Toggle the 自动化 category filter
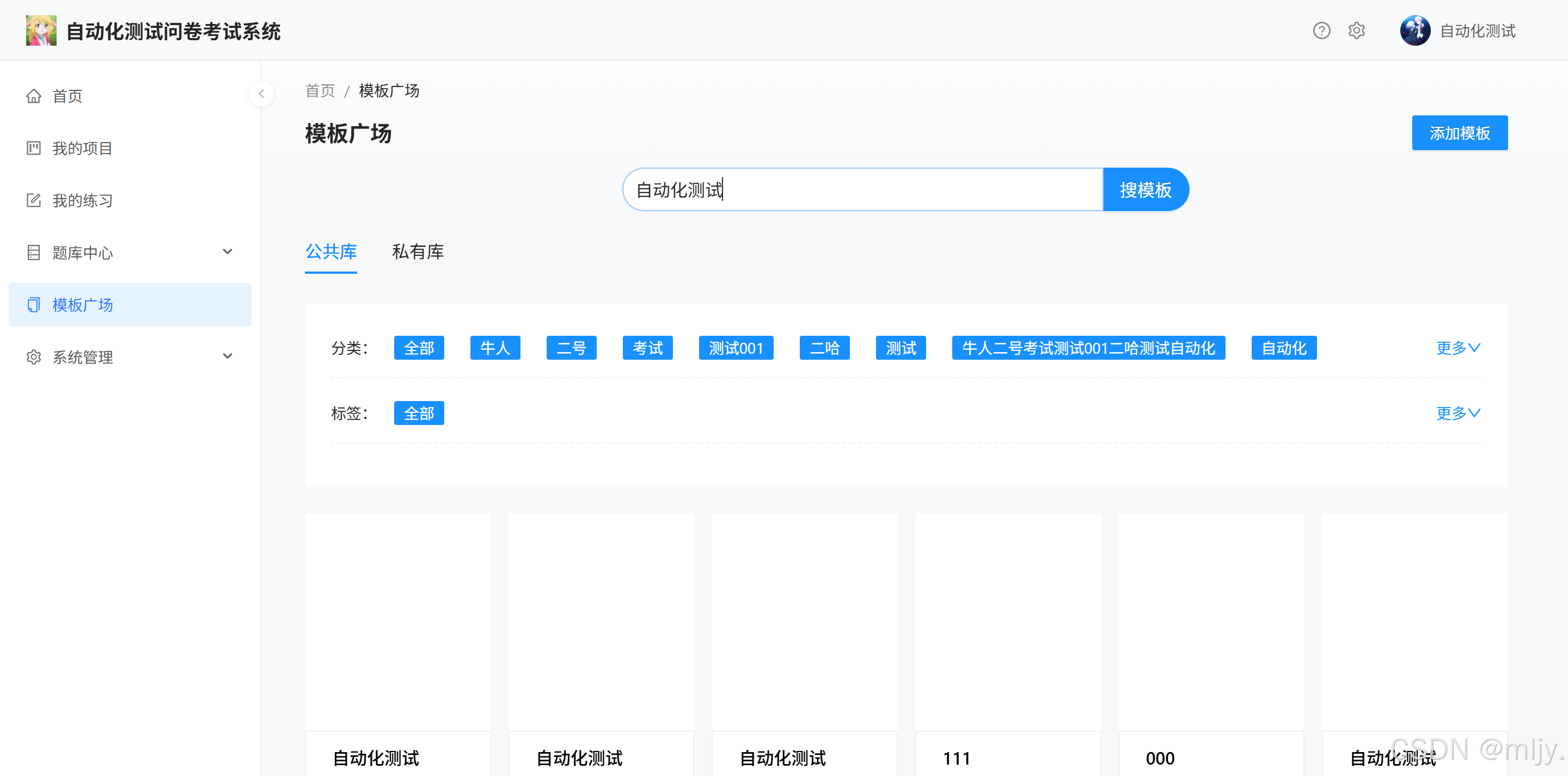This screenshot has width=1568, height=776. pos(1283,348)
